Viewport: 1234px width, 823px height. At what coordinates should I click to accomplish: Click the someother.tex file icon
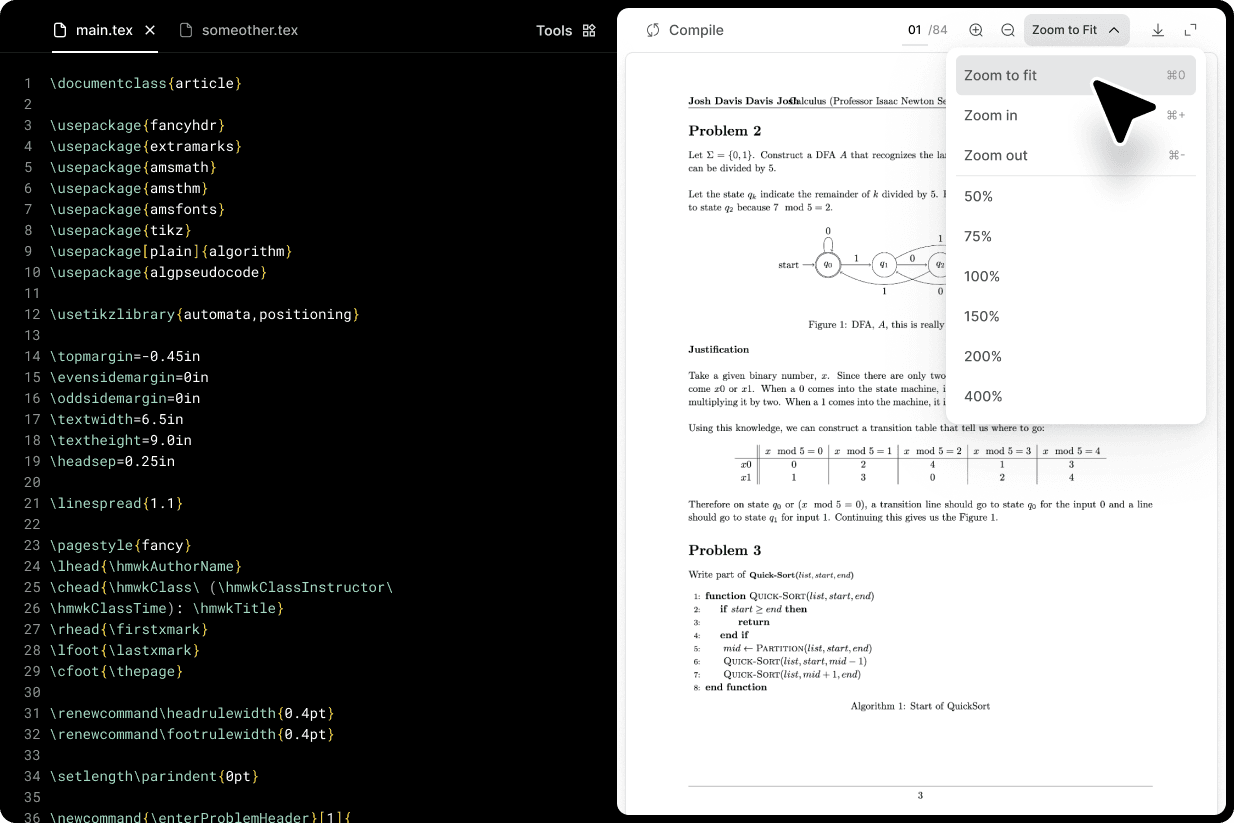(185, 30)
